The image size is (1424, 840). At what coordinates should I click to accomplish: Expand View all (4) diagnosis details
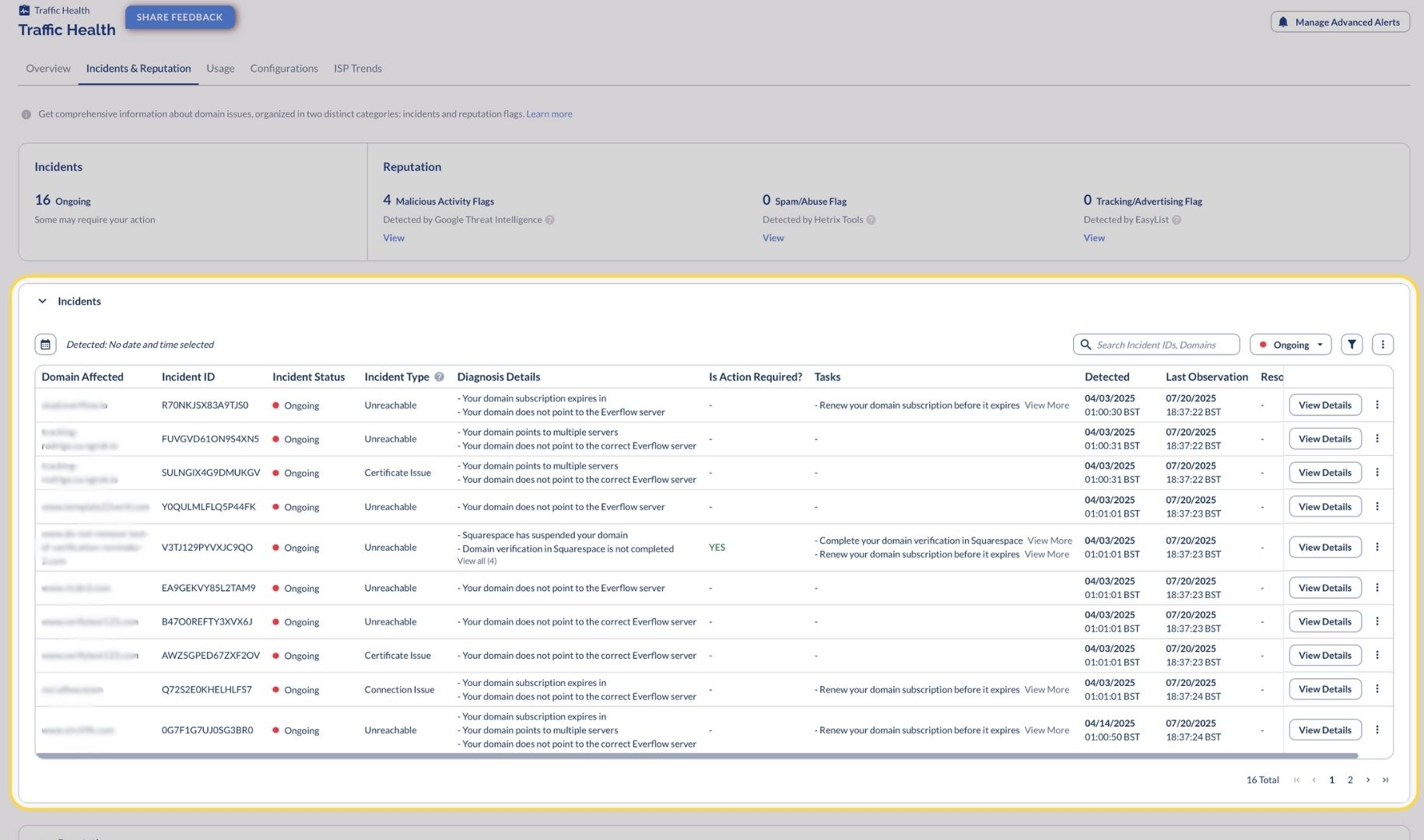[476, 562]
